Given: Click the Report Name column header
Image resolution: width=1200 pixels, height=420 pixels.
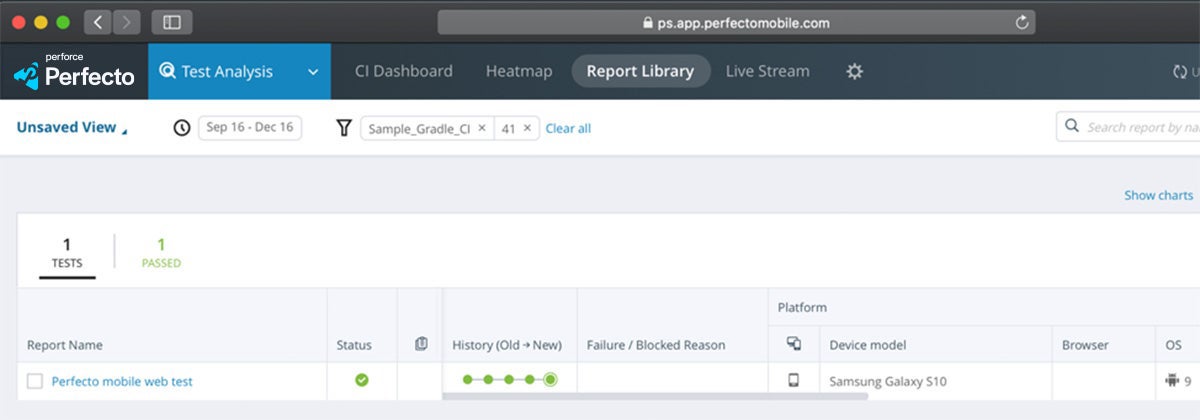Looking at the screenshot, I should [65, 345].
